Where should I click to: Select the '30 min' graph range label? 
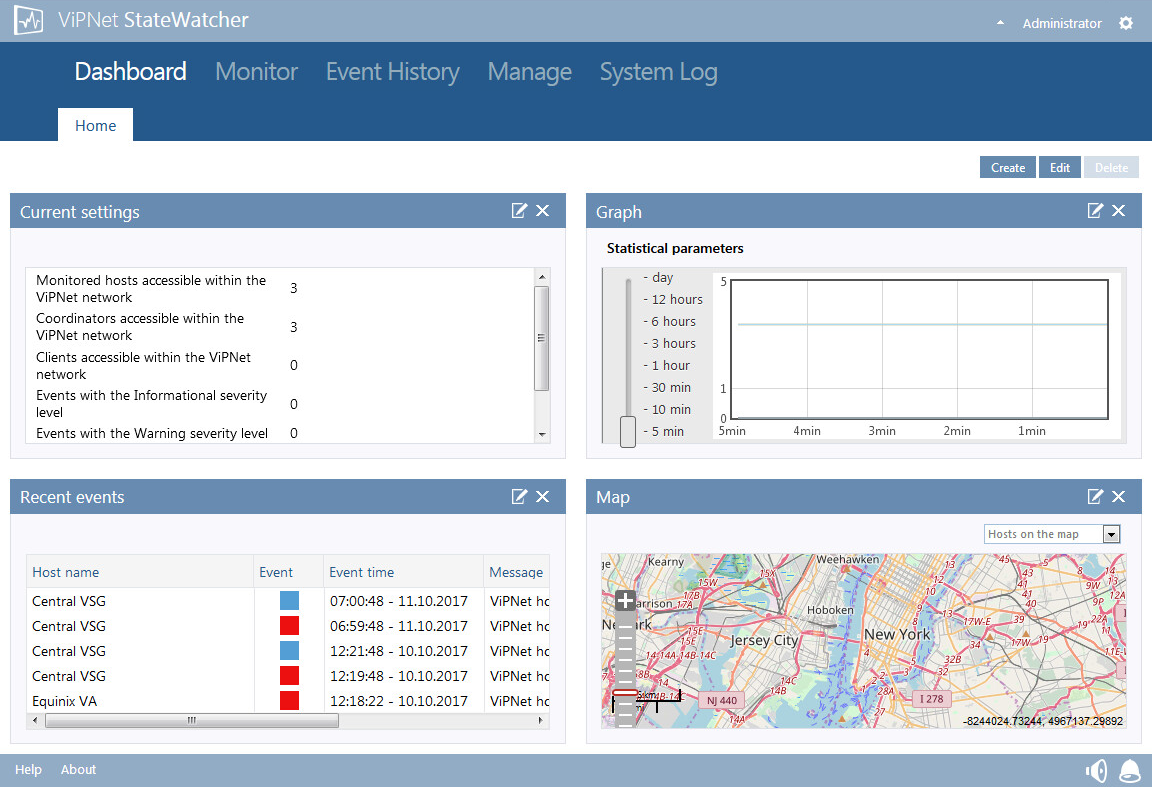coord(671,387)
